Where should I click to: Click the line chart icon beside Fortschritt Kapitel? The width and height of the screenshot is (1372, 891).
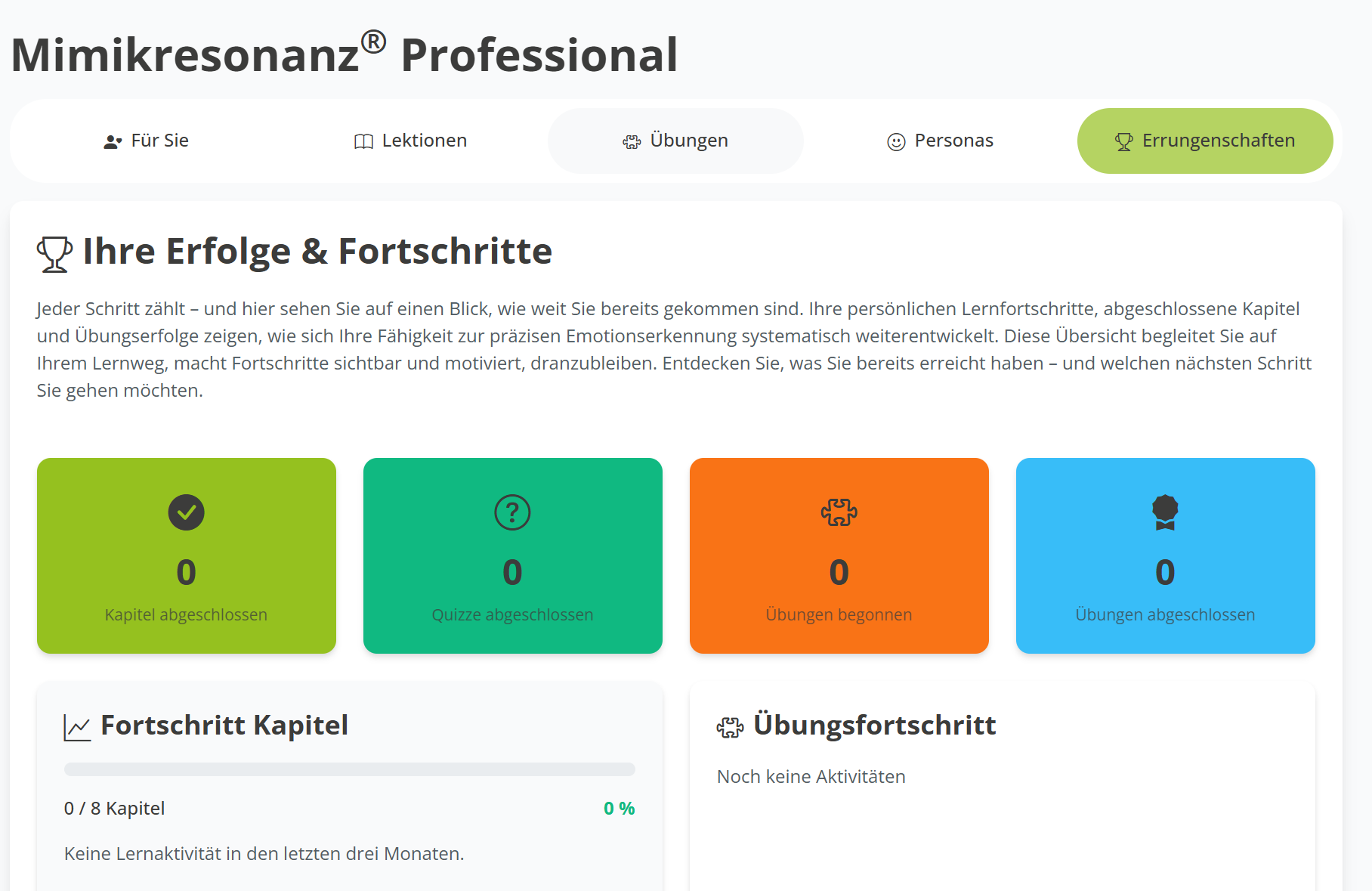coord(77,727)
